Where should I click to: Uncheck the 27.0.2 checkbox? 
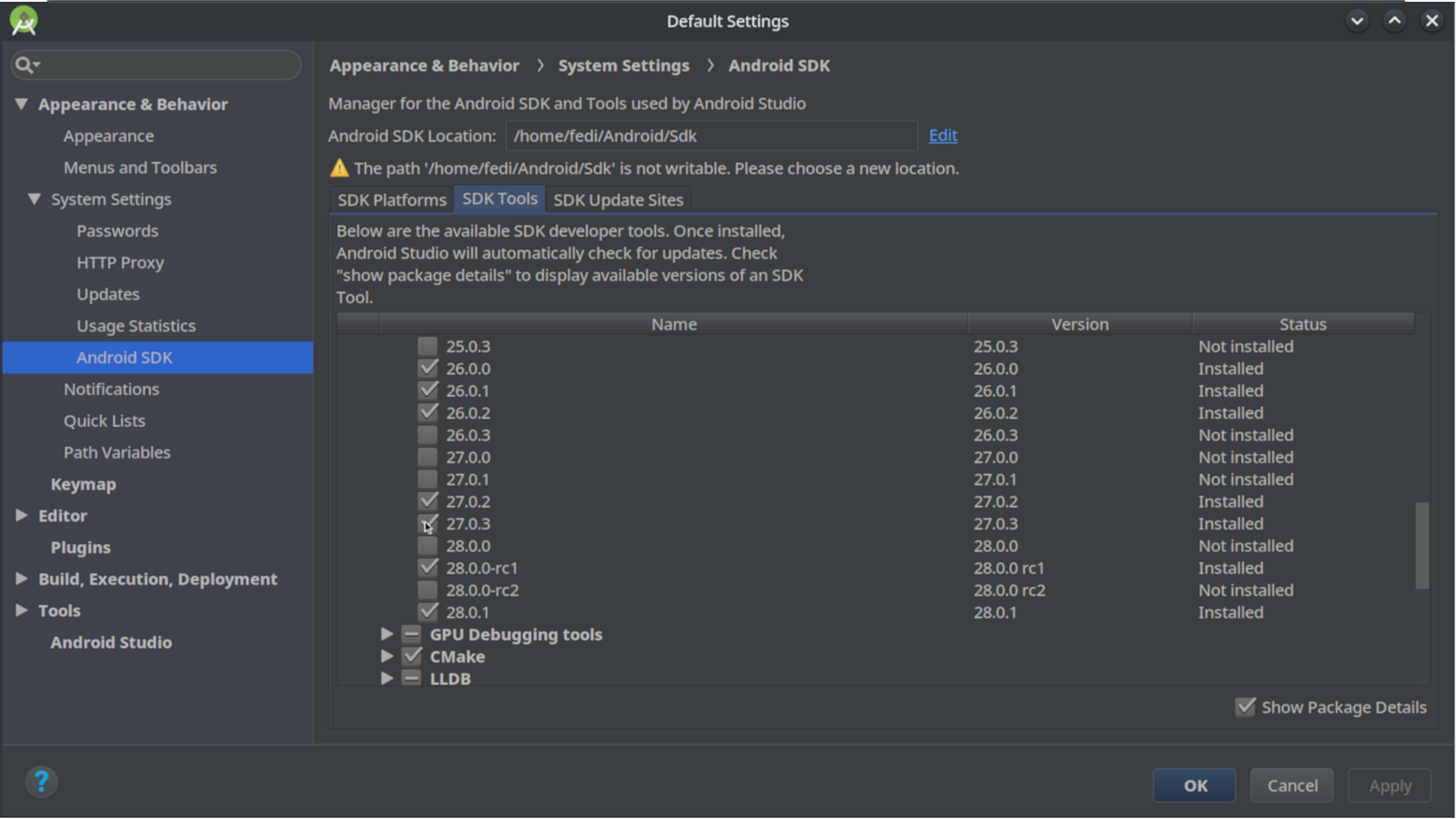(x=428, y=501)
